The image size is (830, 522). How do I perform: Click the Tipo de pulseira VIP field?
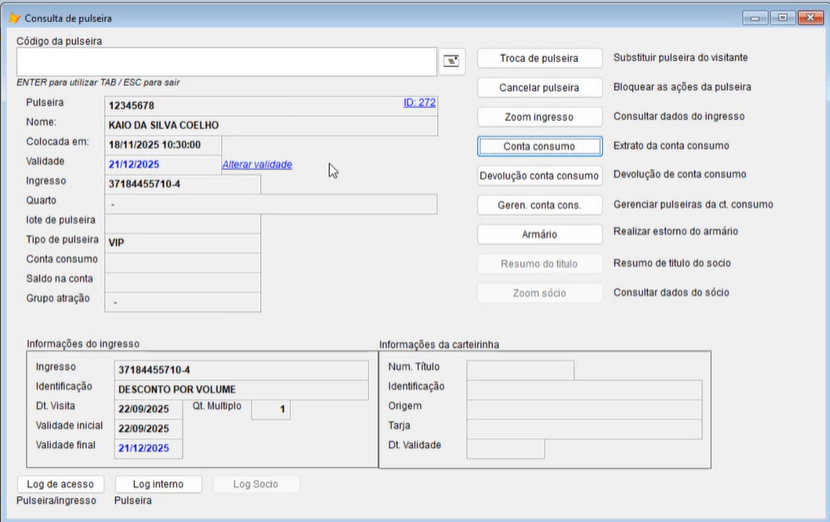[182, 242]
